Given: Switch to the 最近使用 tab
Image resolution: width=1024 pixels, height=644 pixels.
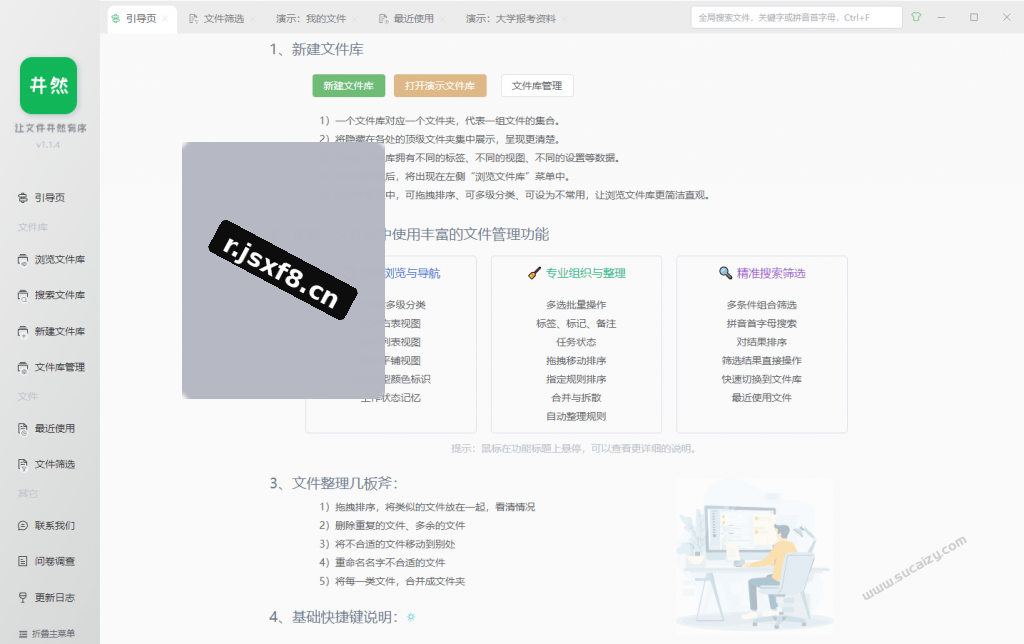Looking at the screenshot, I should click(407, 19).
